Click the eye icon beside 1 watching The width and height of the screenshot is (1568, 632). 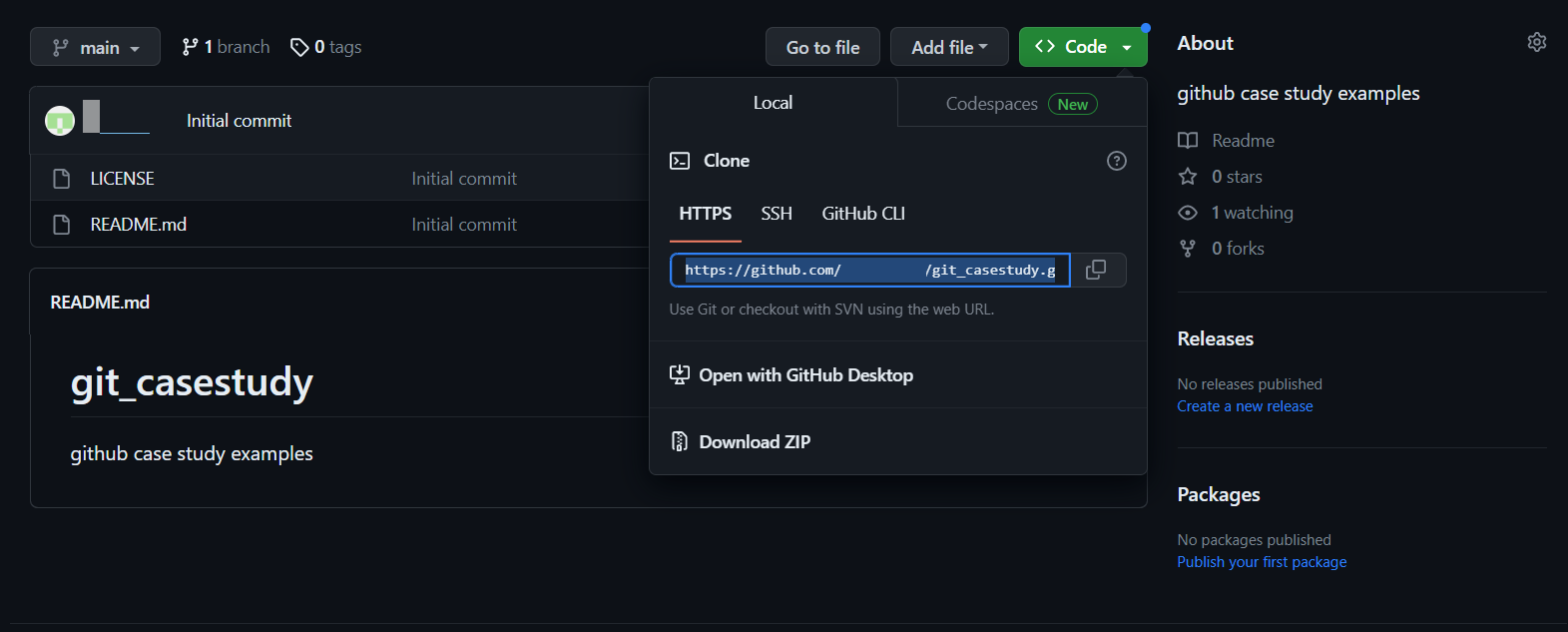click(1188, 213)
